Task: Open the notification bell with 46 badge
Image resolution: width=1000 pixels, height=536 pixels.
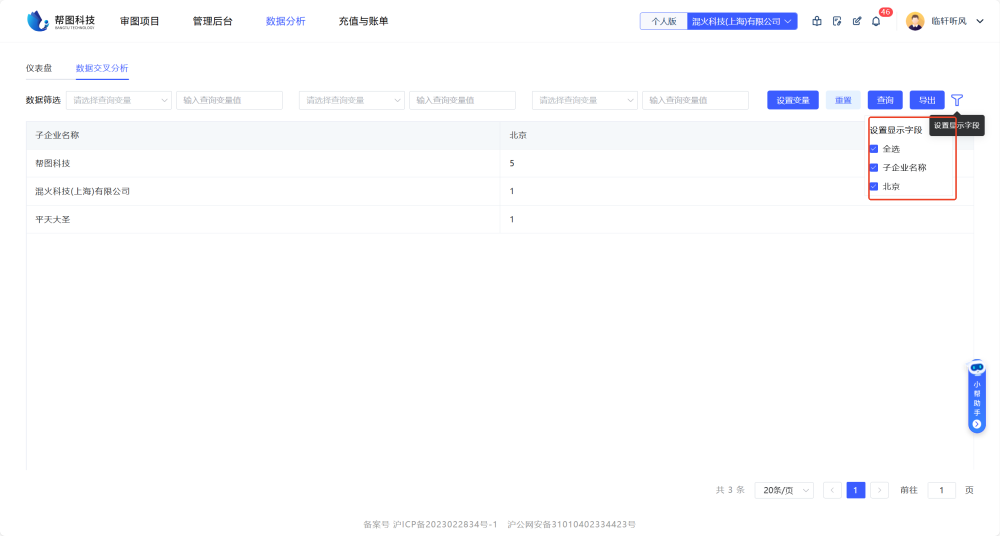Action: point(876,21)
